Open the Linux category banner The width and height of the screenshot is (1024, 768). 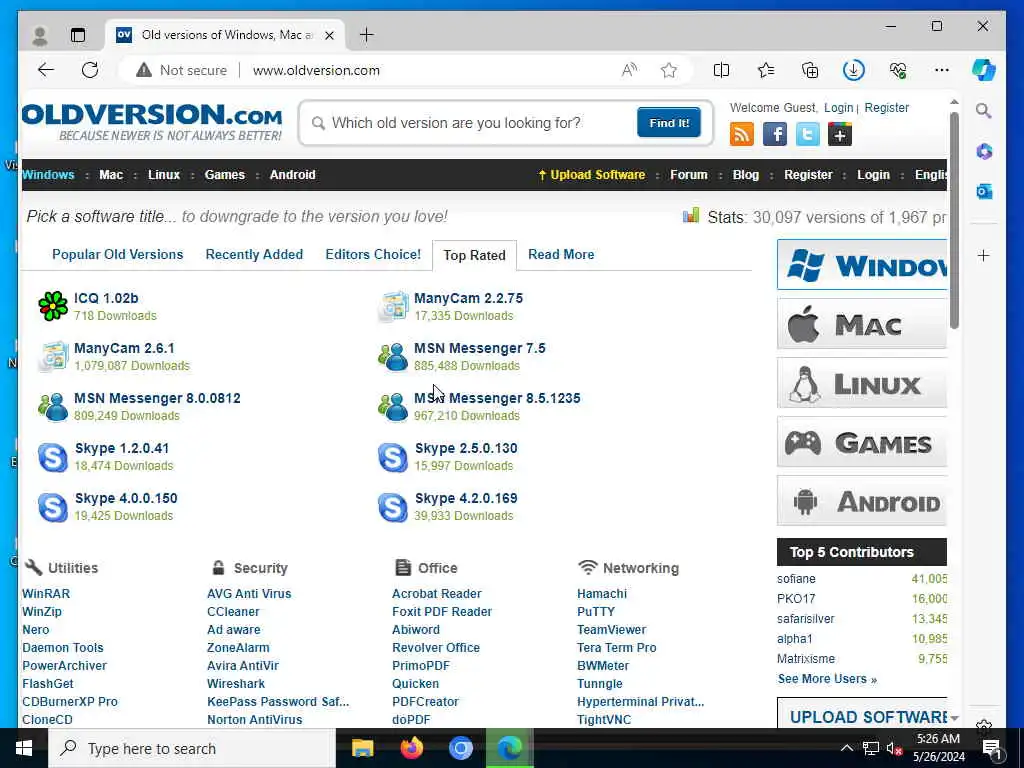click(x=862, y=383)
